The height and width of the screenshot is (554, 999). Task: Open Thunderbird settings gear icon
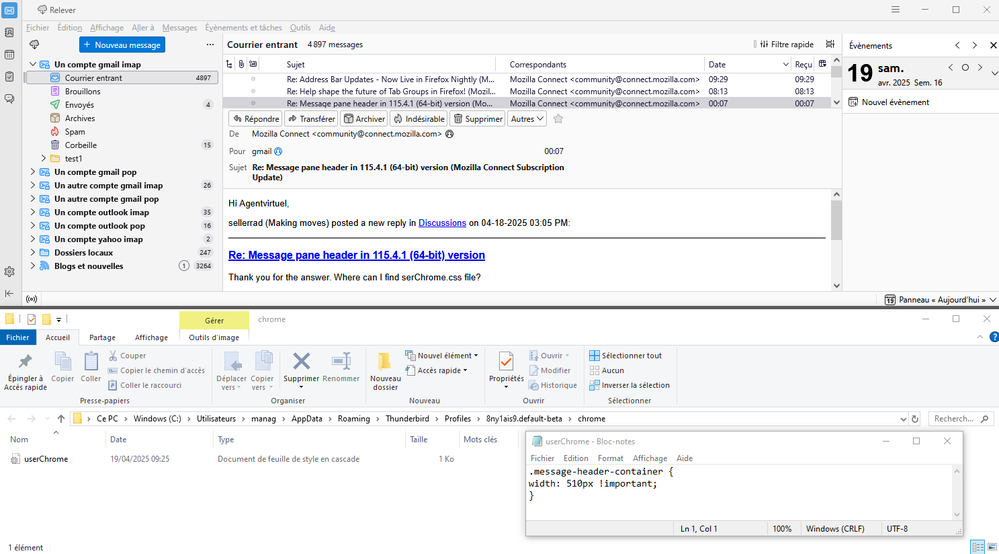click(x=10, y=271)
